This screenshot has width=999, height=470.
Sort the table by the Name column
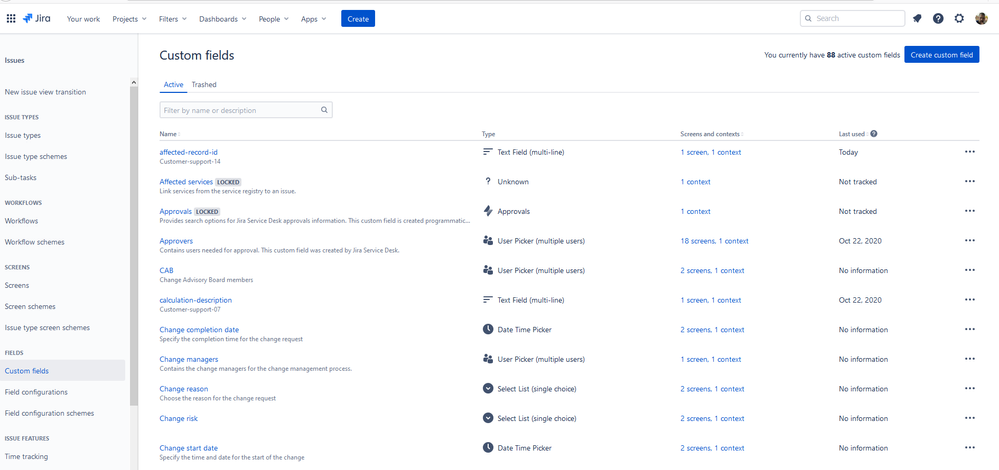[x=169, y=134]
